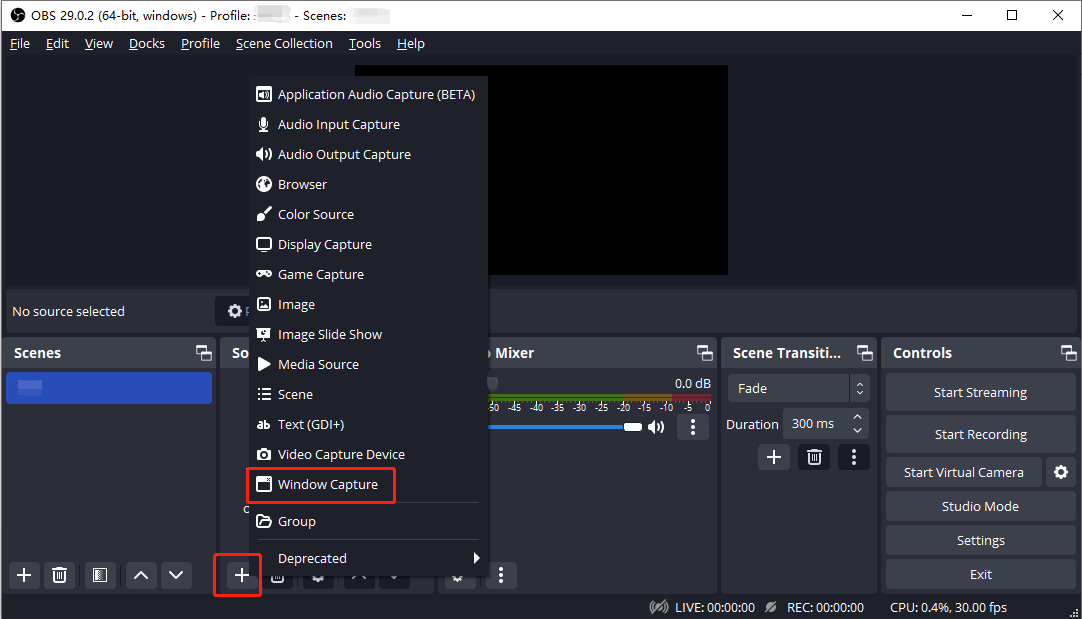Decrease the transition Duration with the down arrow
The width and height of the screenshot is (1082, 619).
pyautogui.click(x=857, y=431)
